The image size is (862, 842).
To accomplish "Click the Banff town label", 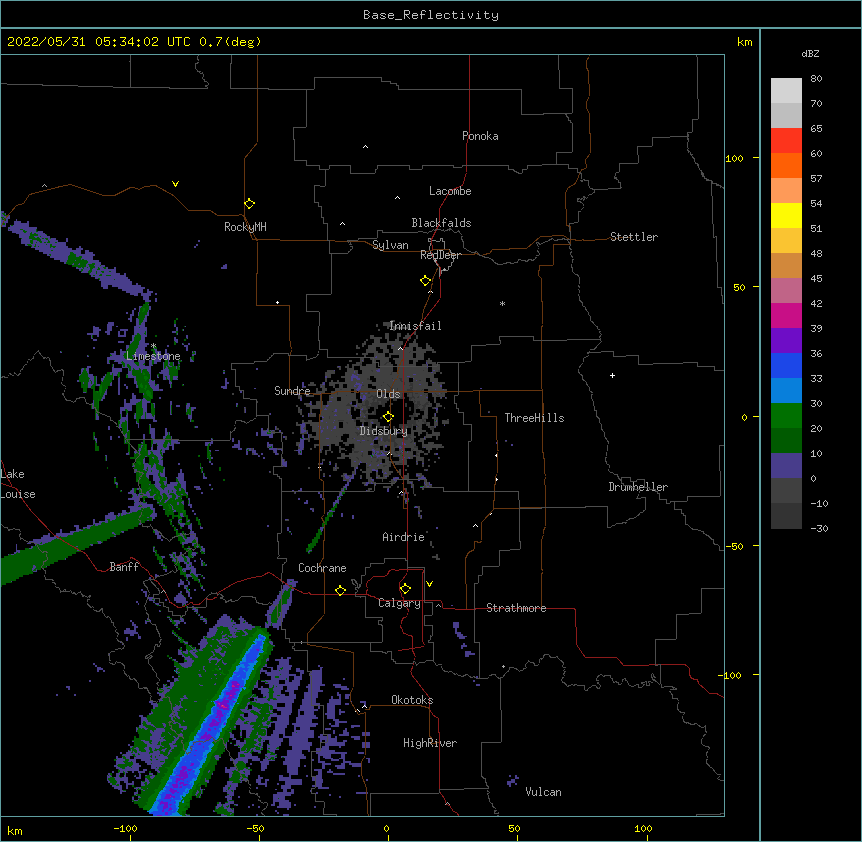I will coord(124,567).
